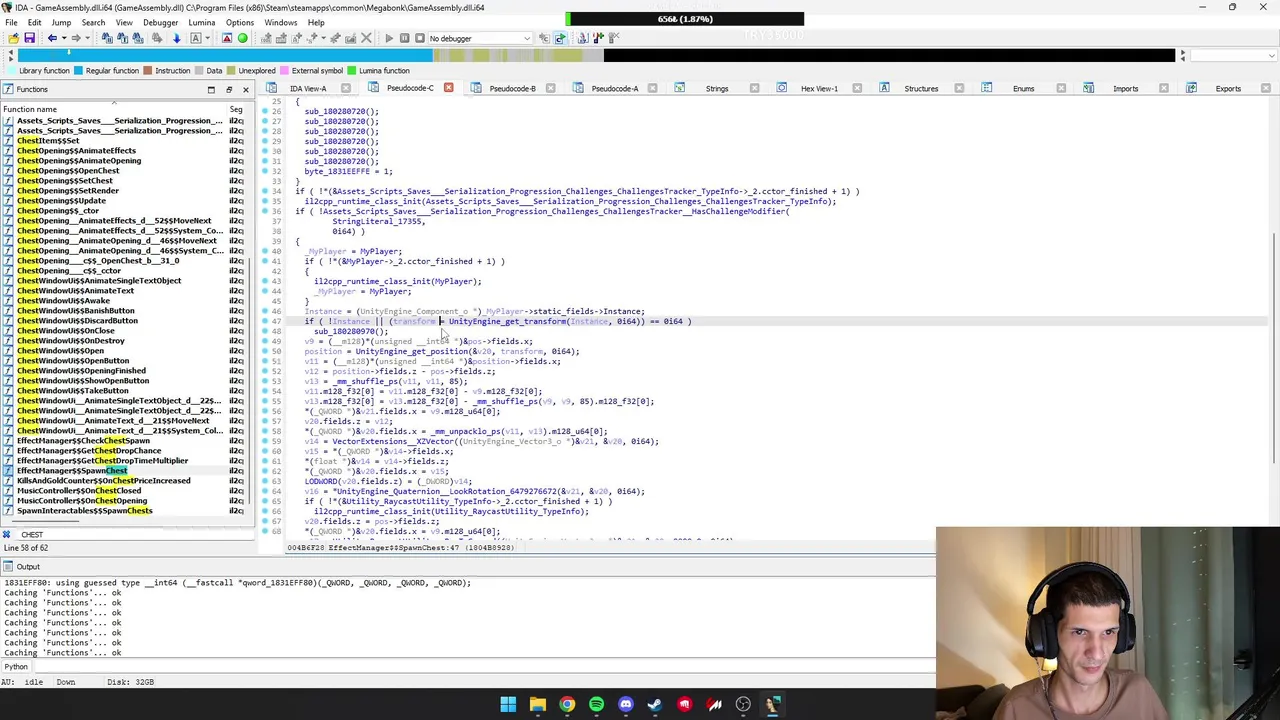Screen dimensions: 1280x720
Task: Select SpawnInteractables$$SpawnChests function
Action: click(84, 511)
